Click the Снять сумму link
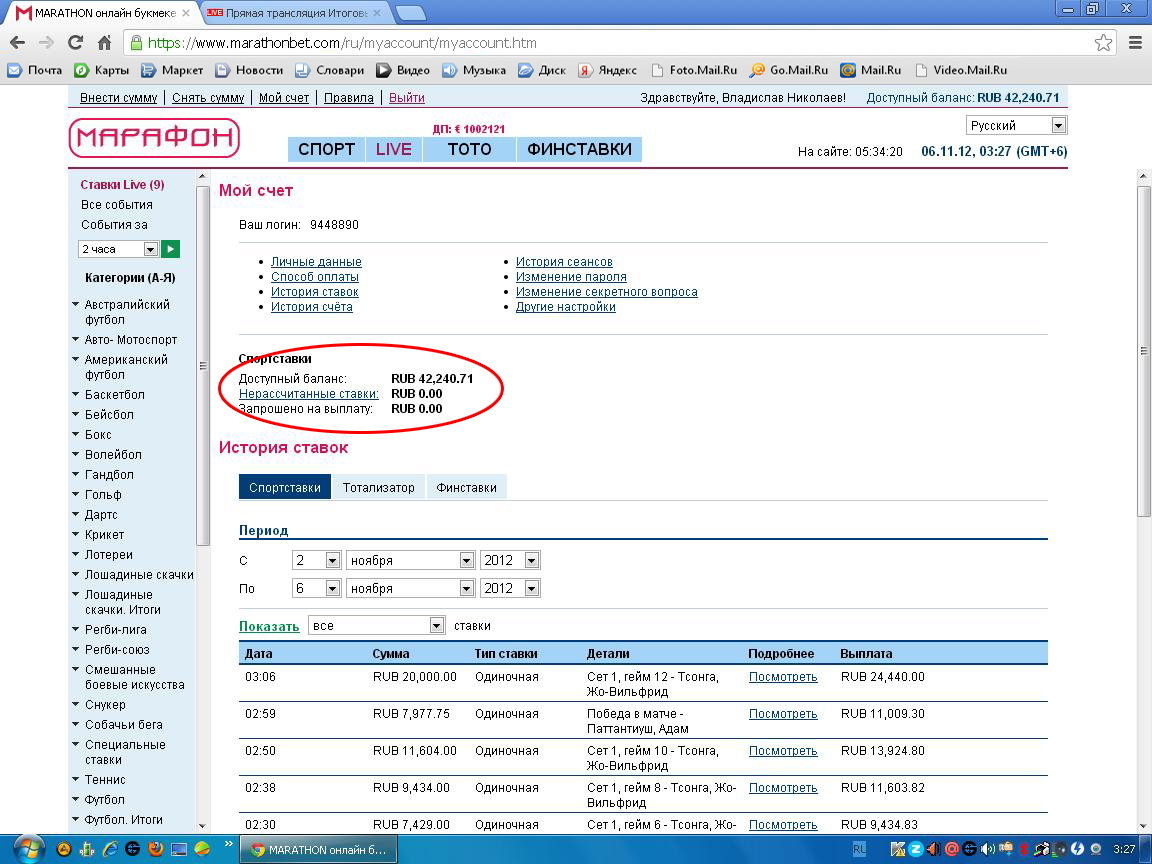The image size is (1152, 864). 208,98
